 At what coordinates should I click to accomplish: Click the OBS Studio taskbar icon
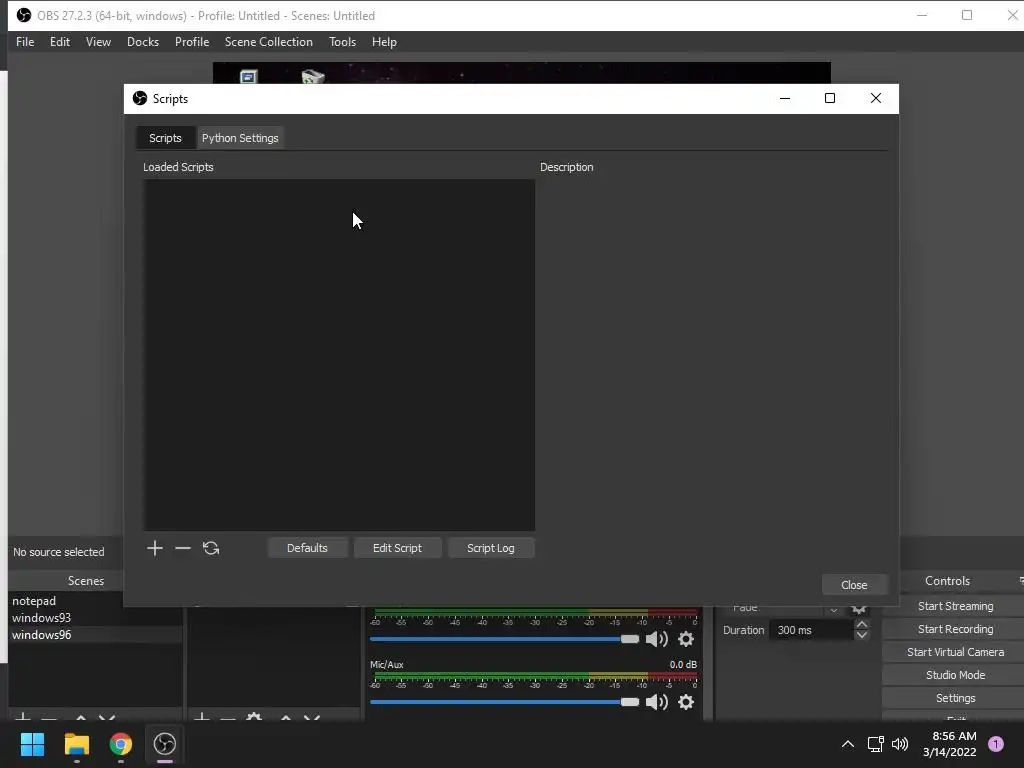pyautogui.click(x=165, y=744)
